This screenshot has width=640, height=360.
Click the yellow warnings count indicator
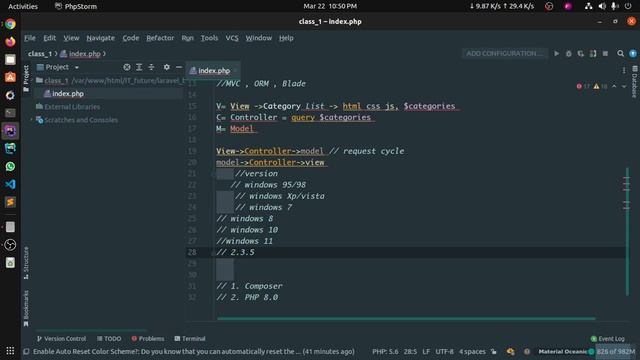pyautogui.click(x=600, y=86)
